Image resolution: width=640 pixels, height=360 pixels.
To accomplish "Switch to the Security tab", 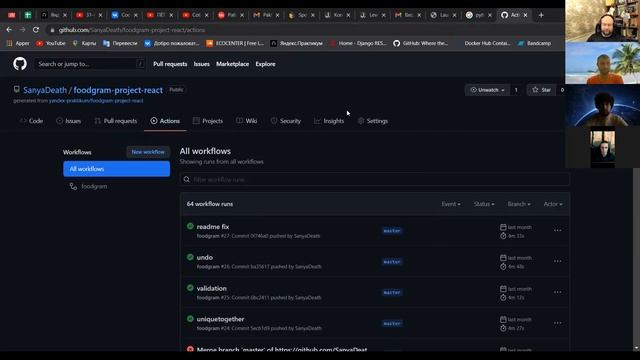I will point(286,121).
